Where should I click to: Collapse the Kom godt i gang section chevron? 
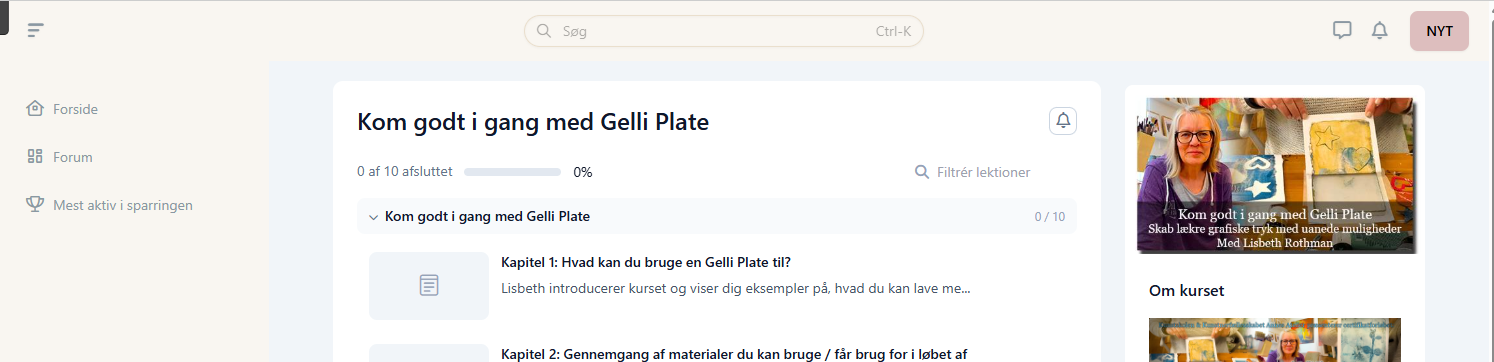[373, 216]
